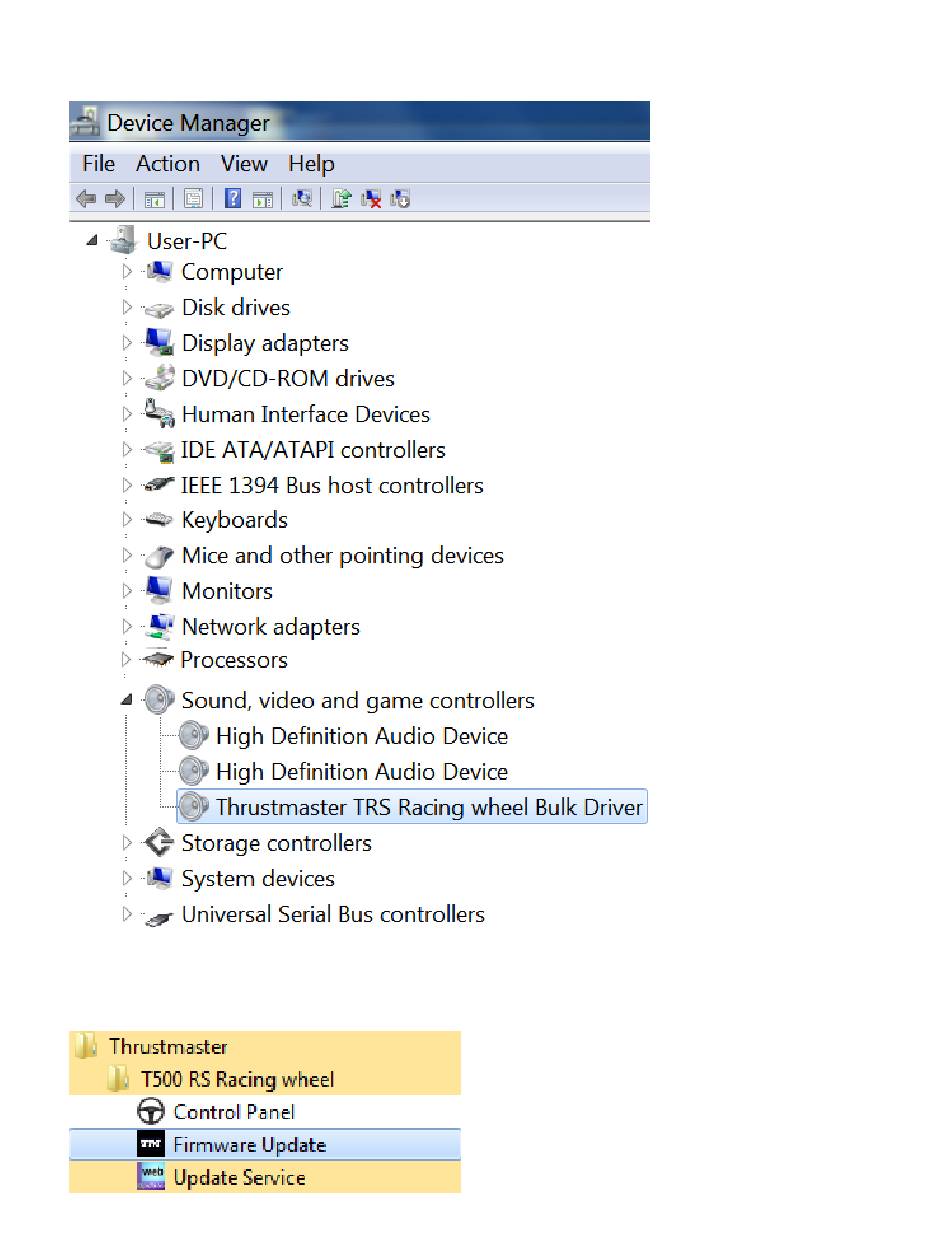Click the User-PC computer icon

[122, 240]
